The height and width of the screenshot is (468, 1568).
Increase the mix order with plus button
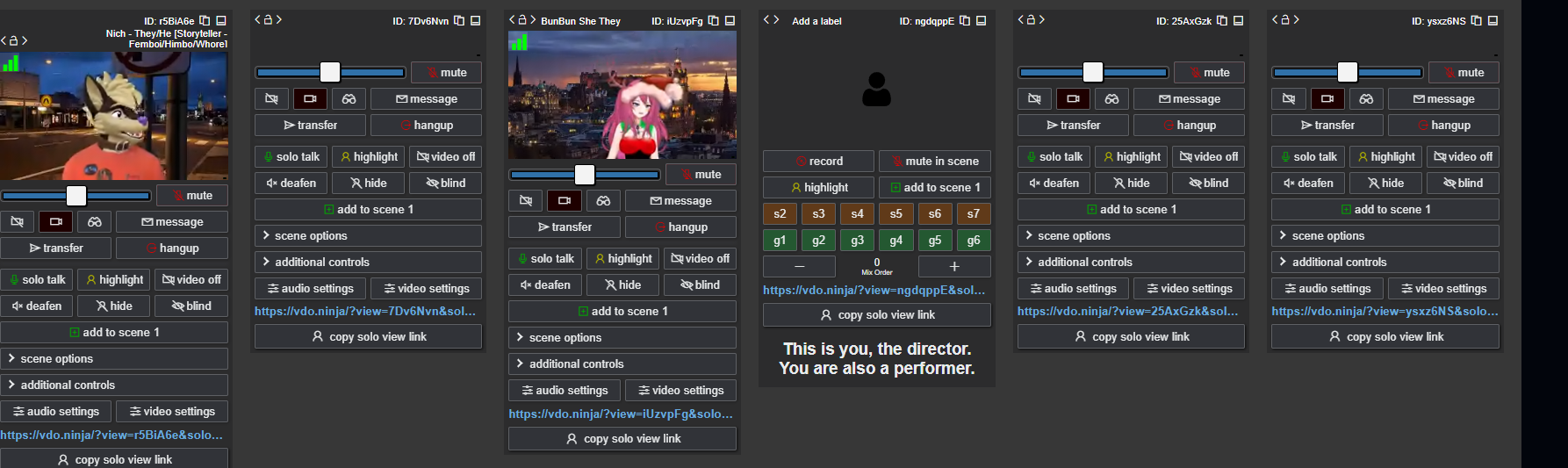(x=954, y=266)
